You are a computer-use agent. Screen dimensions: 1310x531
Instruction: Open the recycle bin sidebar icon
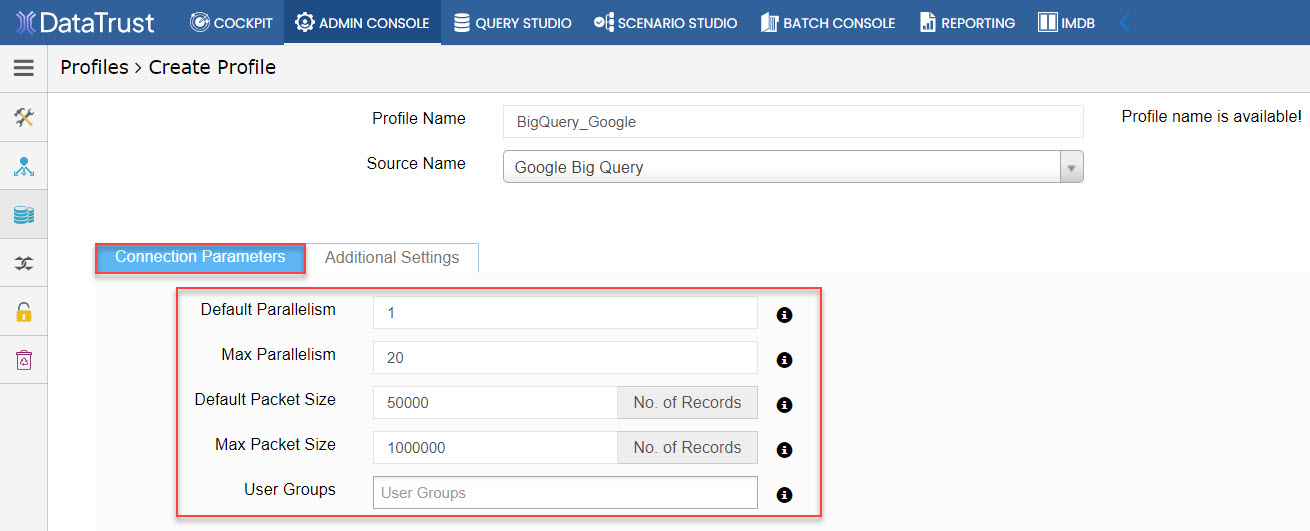[24, 360]
